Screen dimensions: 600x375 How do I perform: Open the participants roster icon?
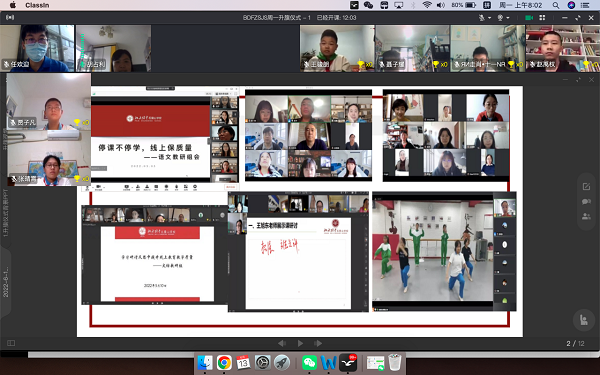(x=586, y=216)
